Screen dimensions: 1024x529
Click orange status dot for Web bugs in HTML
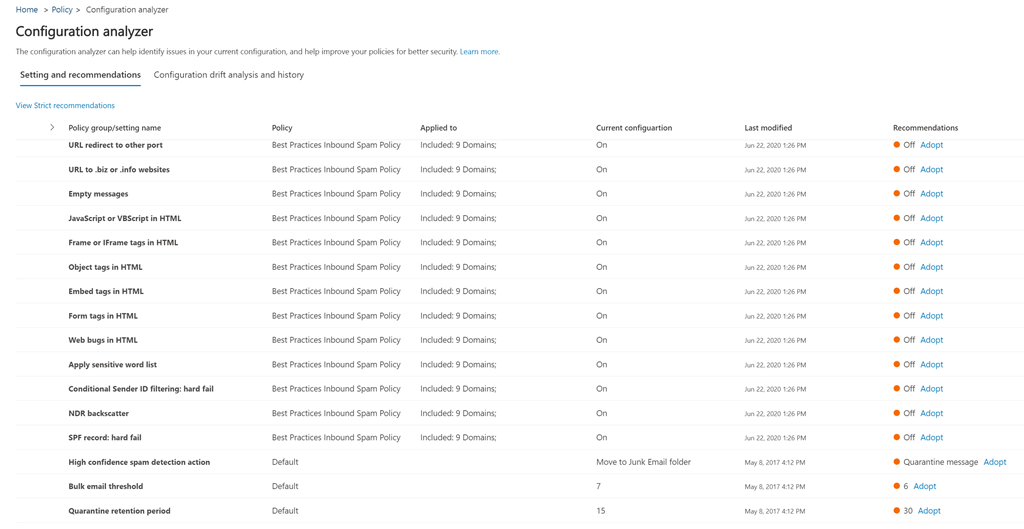click(x=897, y=340)
